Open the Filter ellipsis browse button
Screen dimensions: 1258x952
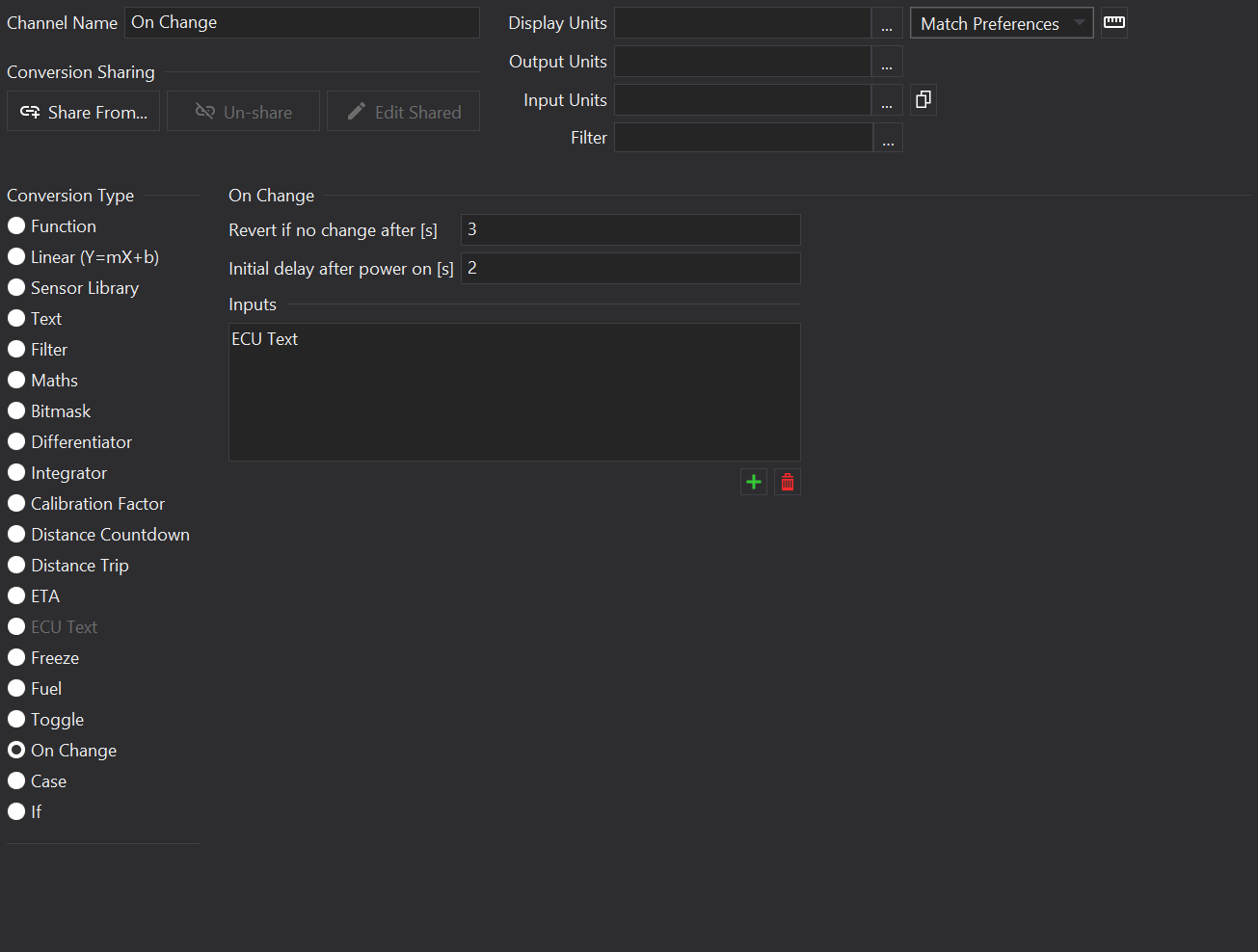[x=888, y=138]
